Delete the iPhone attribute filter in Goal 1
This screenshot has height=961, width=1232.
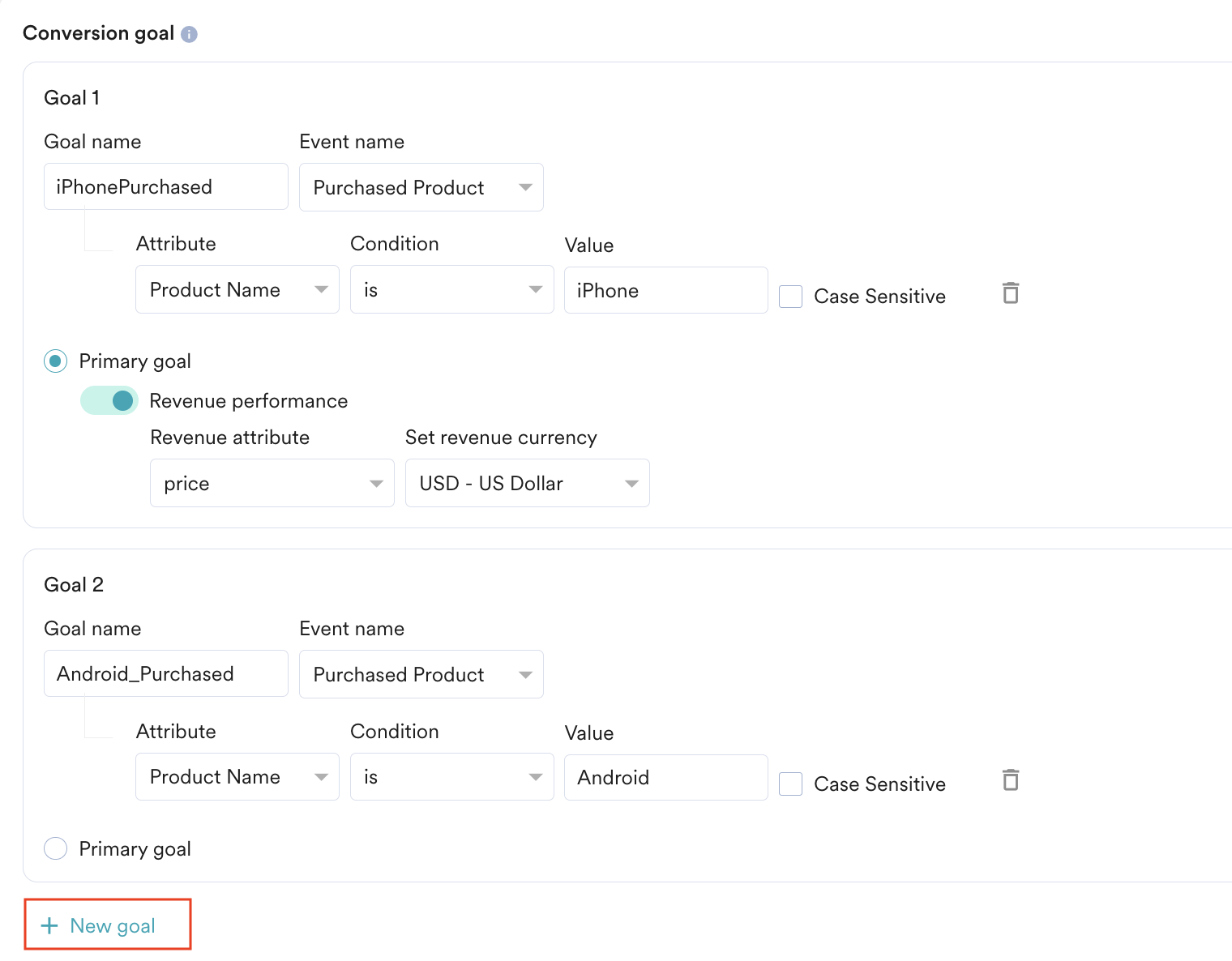(x=1010, y=293)
